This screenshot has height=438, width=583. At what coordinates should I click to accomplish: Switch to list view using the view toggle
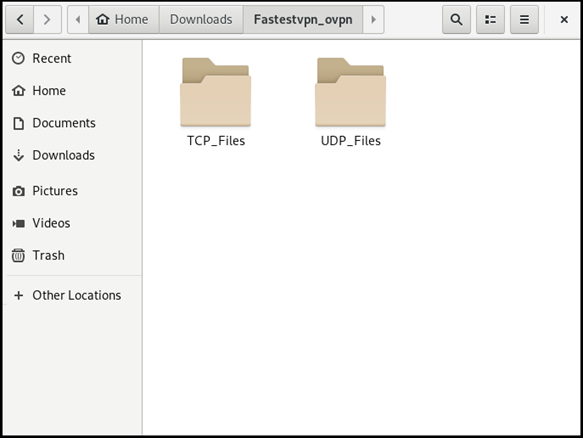point(490,19)
